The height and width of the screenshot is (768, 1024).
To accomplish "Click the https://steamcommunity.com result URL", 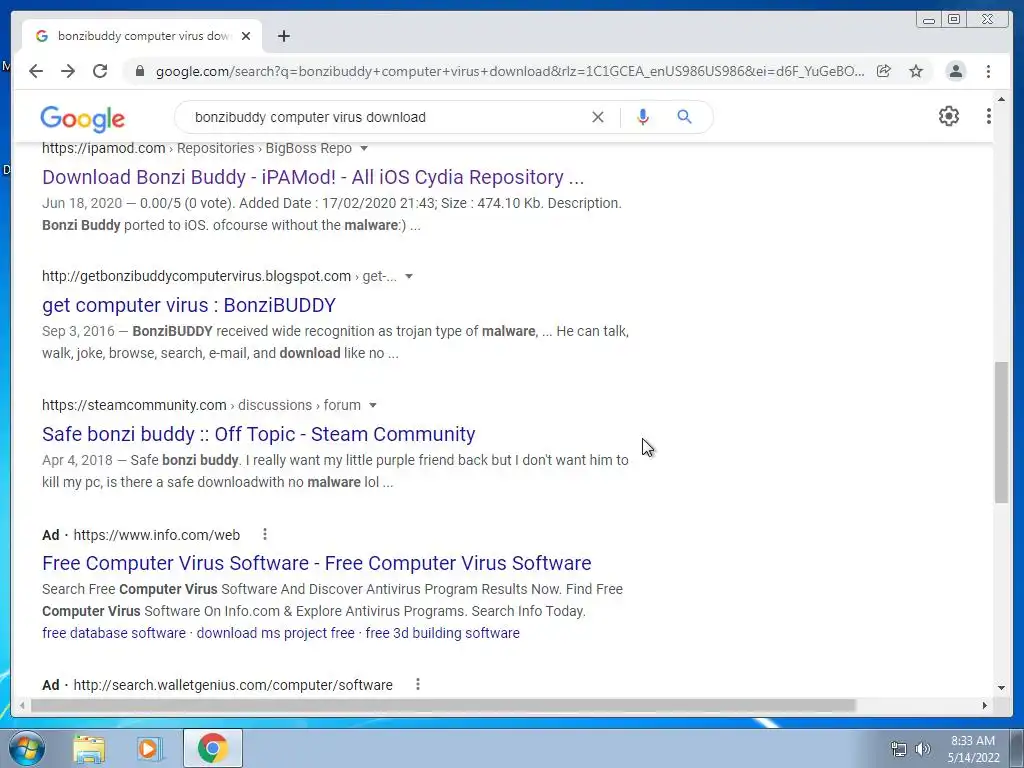I will (x=134, y=405).
